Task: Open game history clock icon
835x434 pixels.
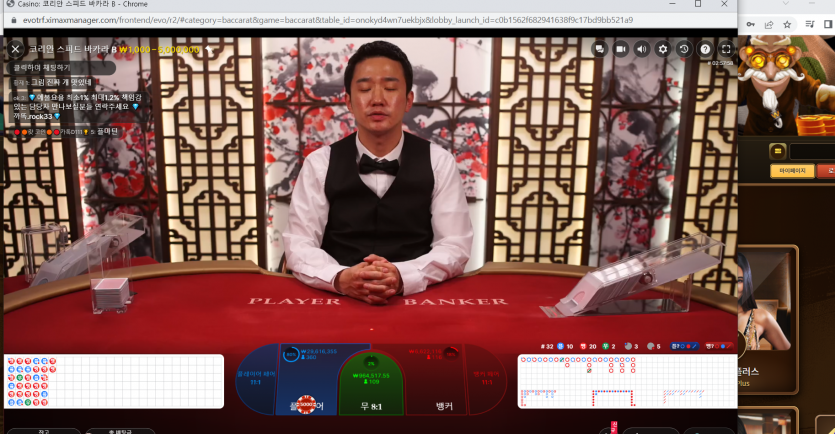Action: tap(684, 49)
